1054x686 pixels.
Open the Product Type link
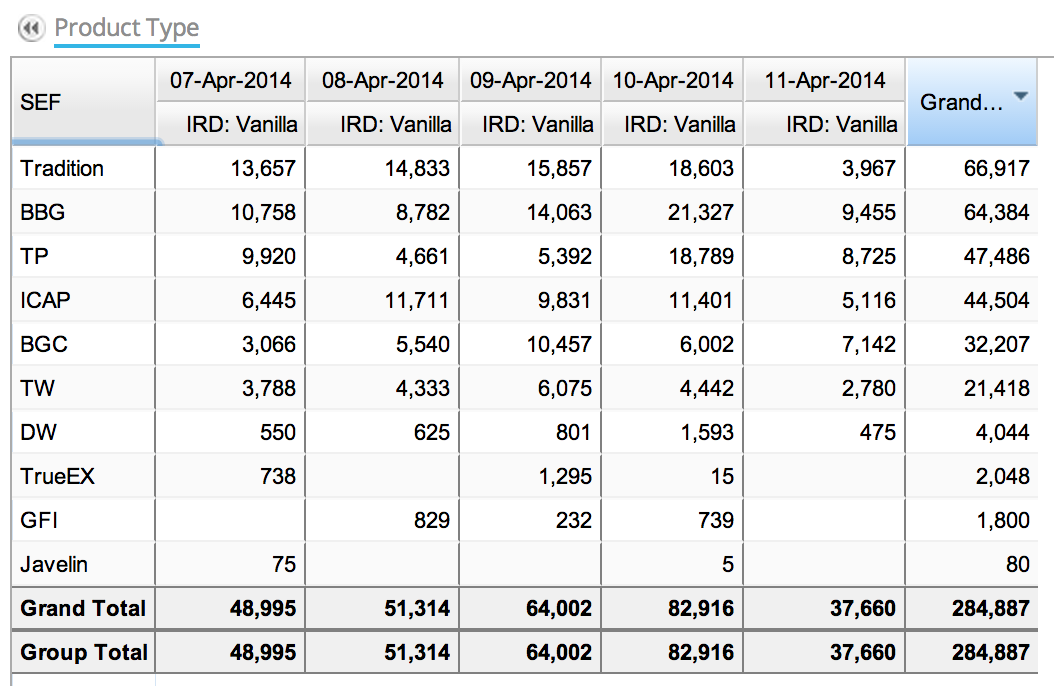click(126, 28)
